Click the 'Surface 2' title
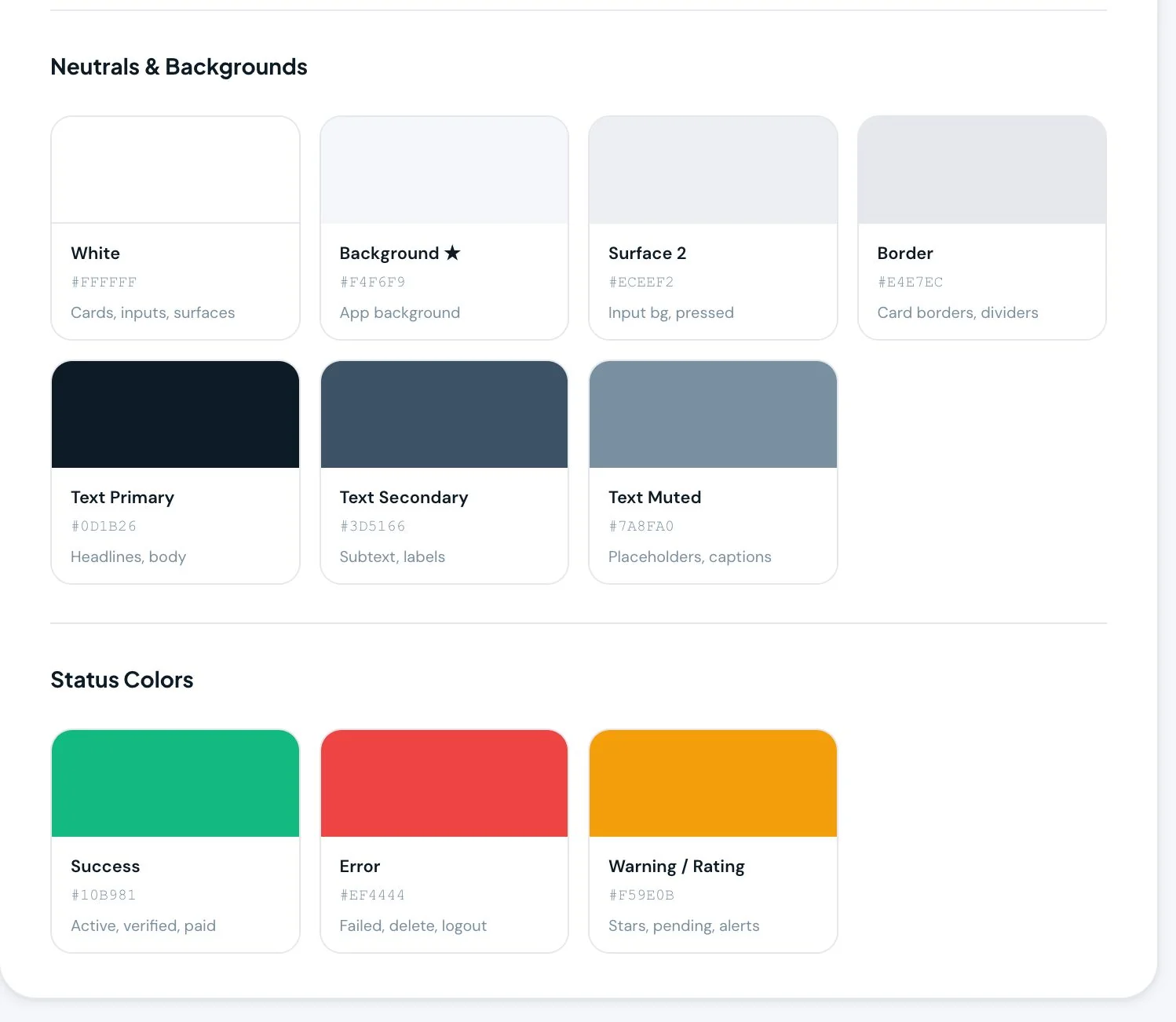This screenshot has width=1176, height=1022. (x=648, y=254)
